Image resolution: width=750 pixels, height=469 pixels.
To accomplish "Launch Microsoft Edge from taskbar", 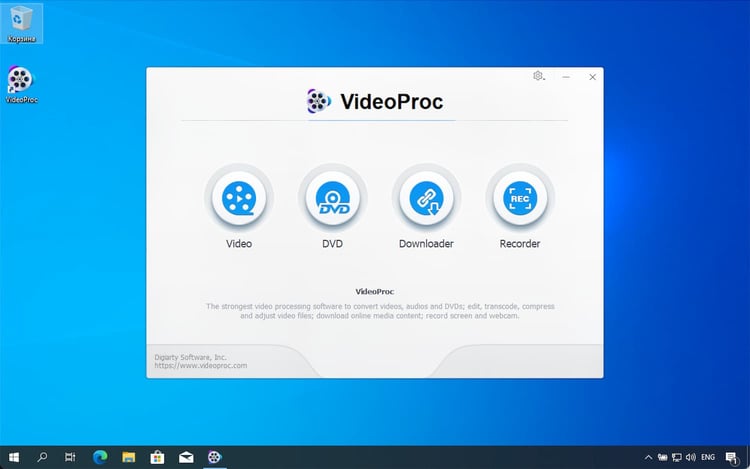I will (x=100, y=457).
